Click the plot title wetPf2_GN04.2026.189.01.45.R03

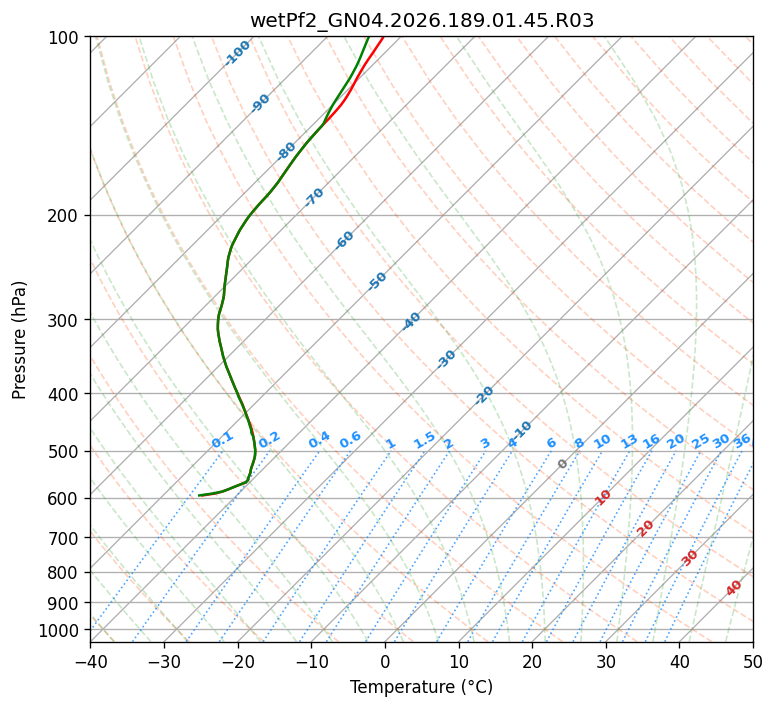point(422,21)
